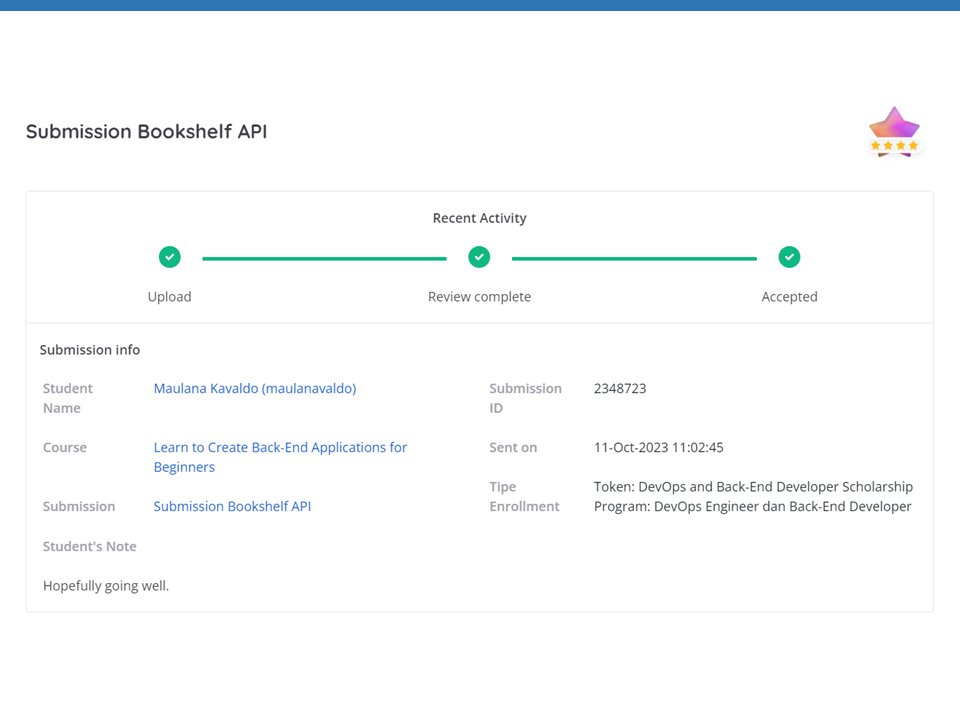Screen dimensions: 960x720
Task: Click the Upload step label
Action: click(170, 297)
